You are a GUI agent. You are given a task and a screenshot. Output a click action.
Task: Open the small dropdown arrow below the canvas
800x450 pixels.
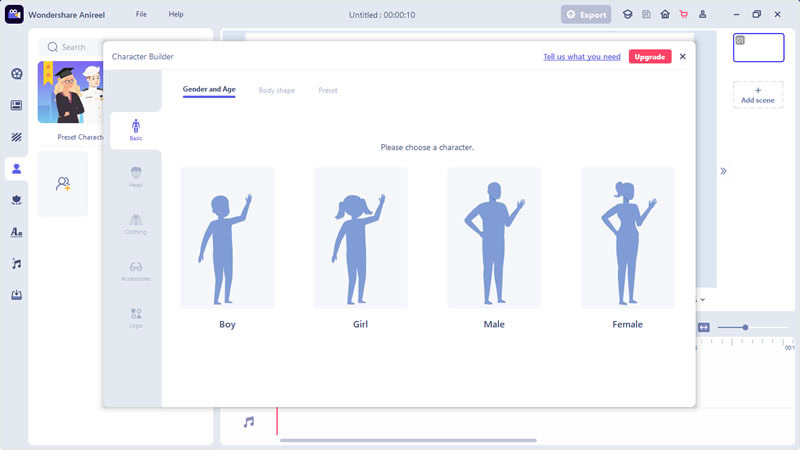pos(703,299)
